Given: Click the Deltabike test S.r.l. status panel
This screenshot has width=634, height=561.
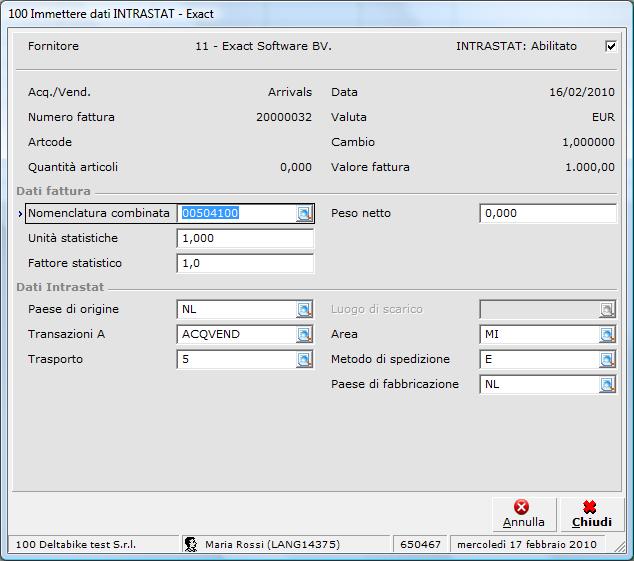Looking at the screenshot, I should pos(90,545).
